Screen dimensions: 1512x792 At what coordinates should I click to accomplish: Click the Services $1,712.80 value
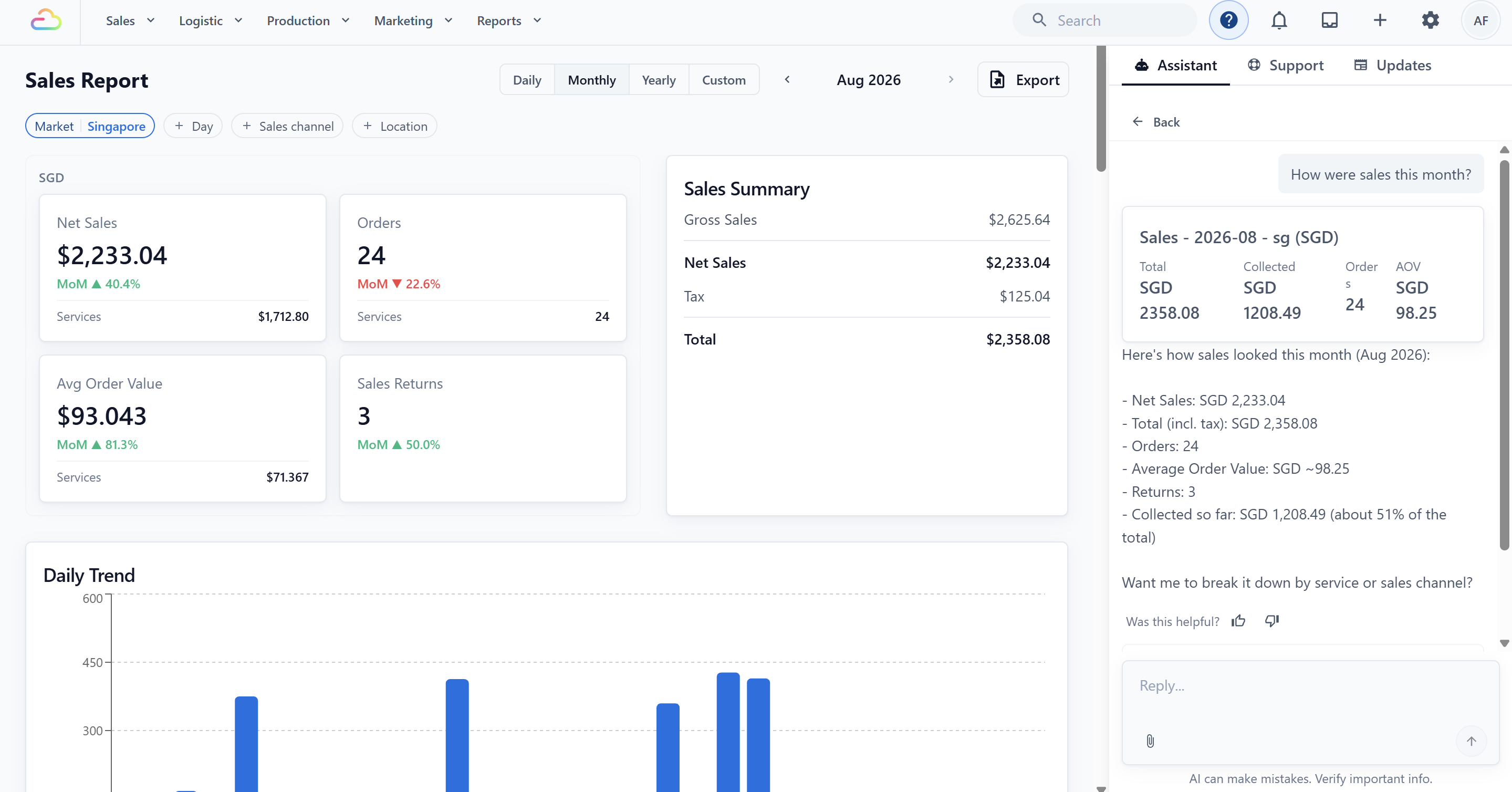(283, 317)
